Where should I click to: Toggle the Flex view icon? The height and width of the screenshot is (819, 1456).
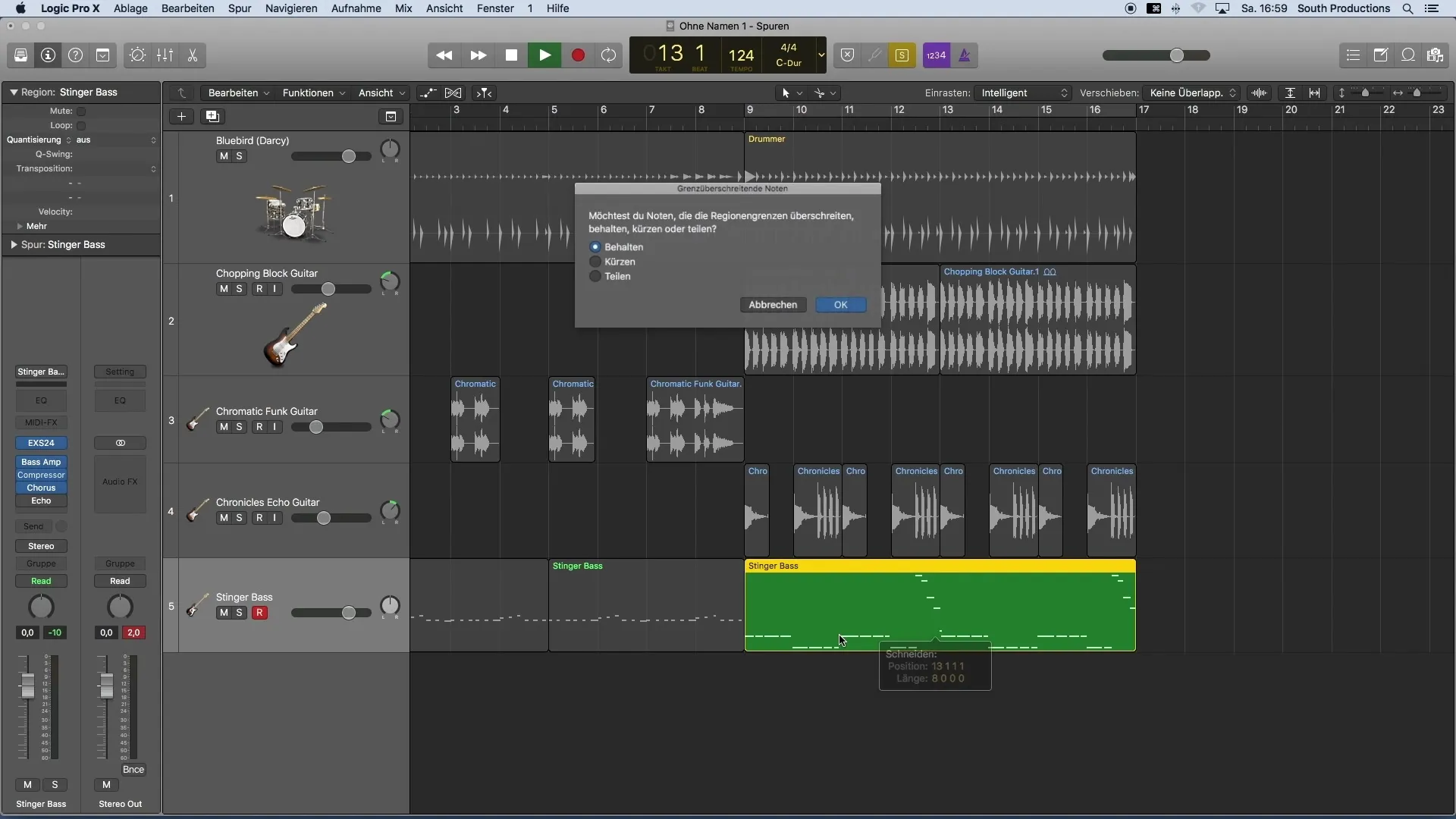click(453, 93)
